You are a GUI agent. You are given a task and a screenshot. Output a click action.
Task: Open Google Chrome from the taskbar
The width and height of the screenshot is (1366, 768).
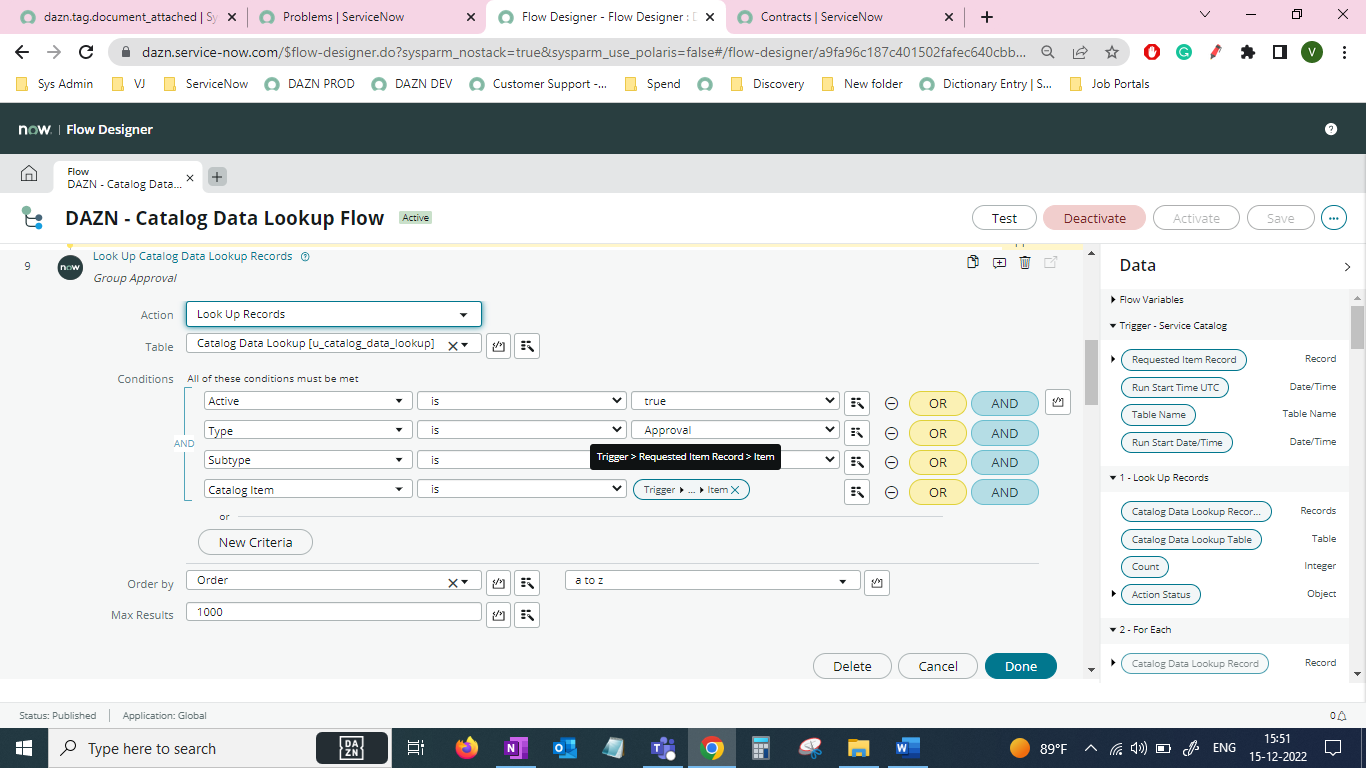[711, 748]
